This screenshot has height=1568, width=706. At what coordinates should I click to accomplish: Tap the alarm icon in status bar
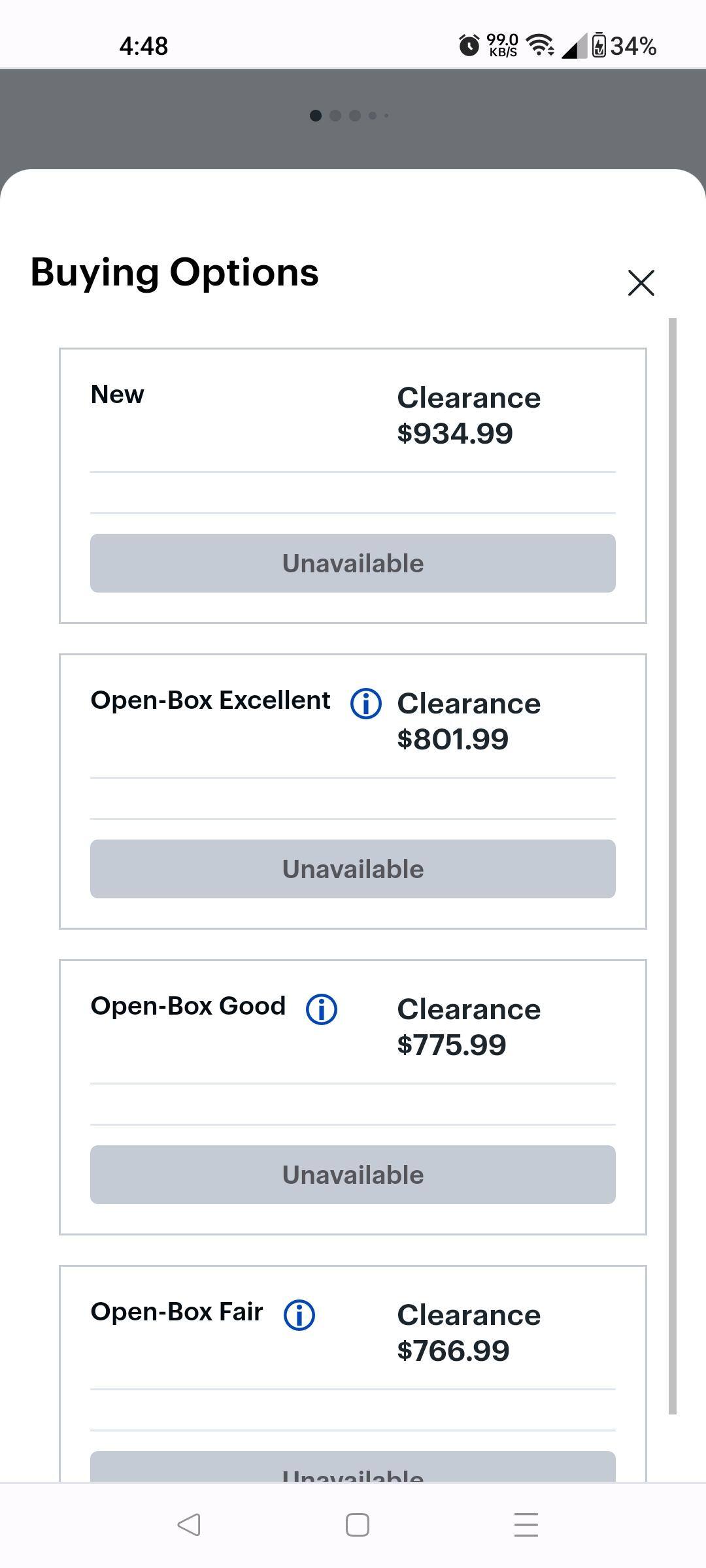(469, 46)
